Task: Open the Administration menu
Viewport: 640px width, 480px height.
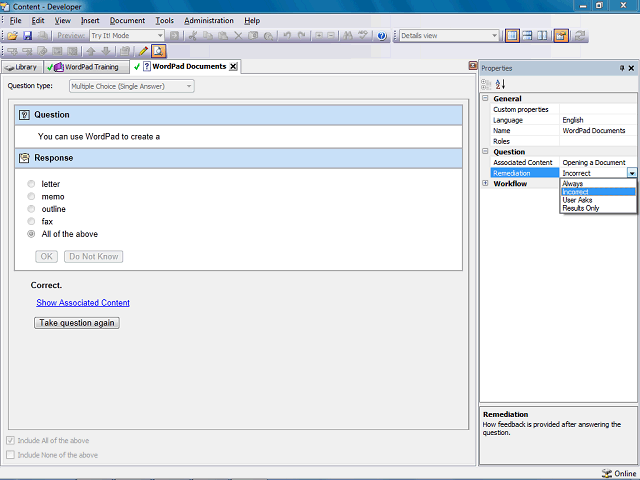Action: [209, 20]
